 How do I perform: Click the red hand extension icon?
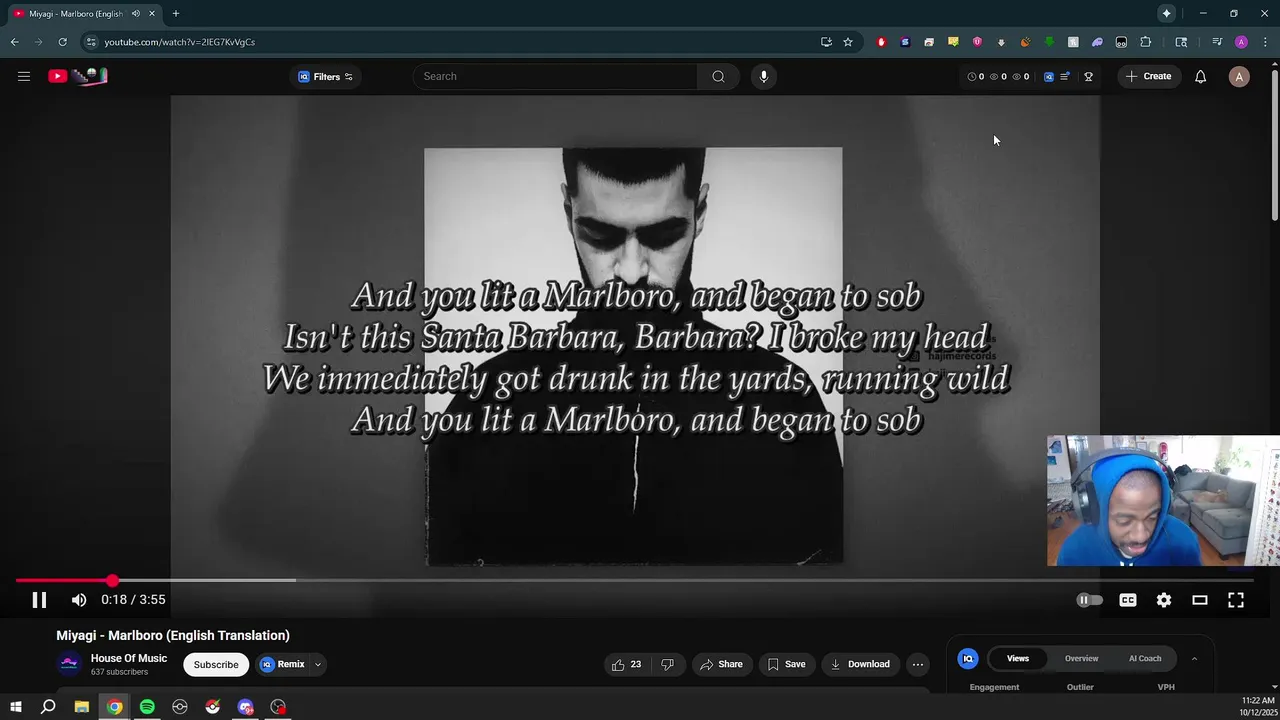[881, 42]
